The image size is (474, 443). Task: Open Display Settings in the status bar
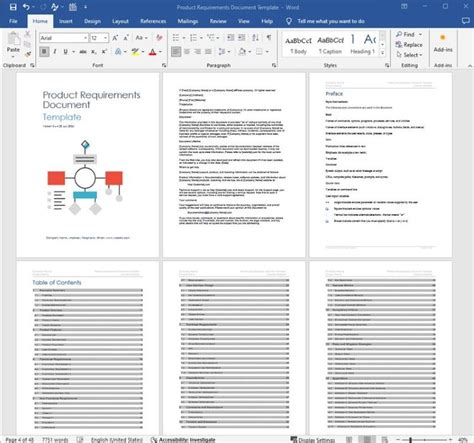tap(313, 440)
